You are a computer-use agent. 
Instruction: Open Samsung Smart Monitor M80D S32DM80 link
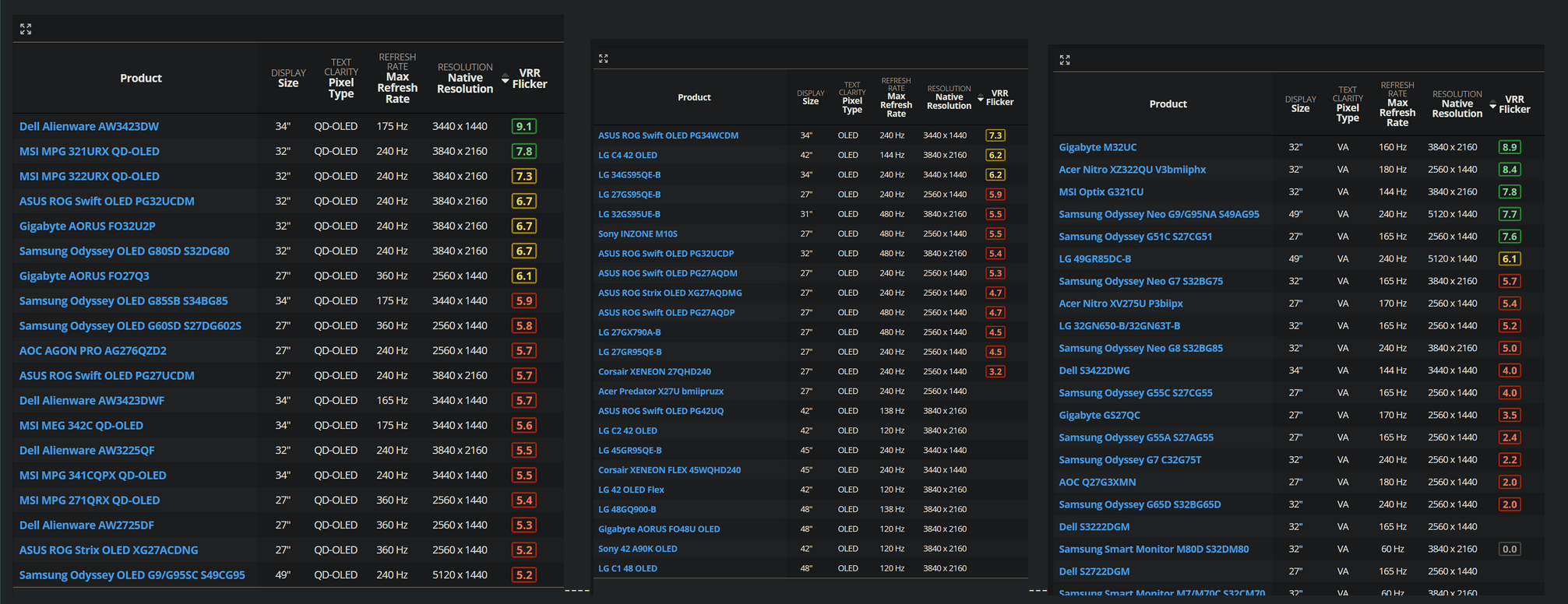coord(1154,549)
